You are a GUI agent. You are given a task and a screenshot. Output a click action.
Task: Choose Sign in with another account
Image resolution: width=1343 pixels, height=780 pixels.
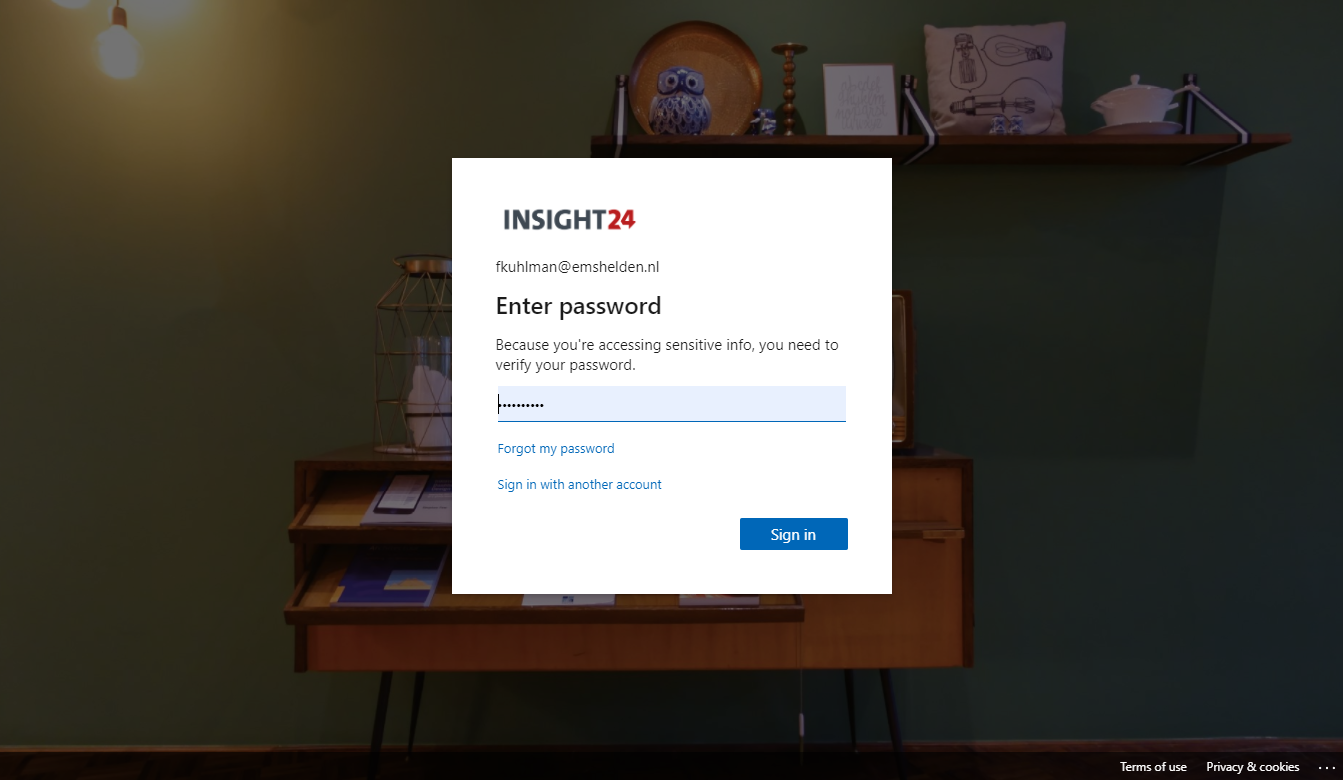(579, 485)
